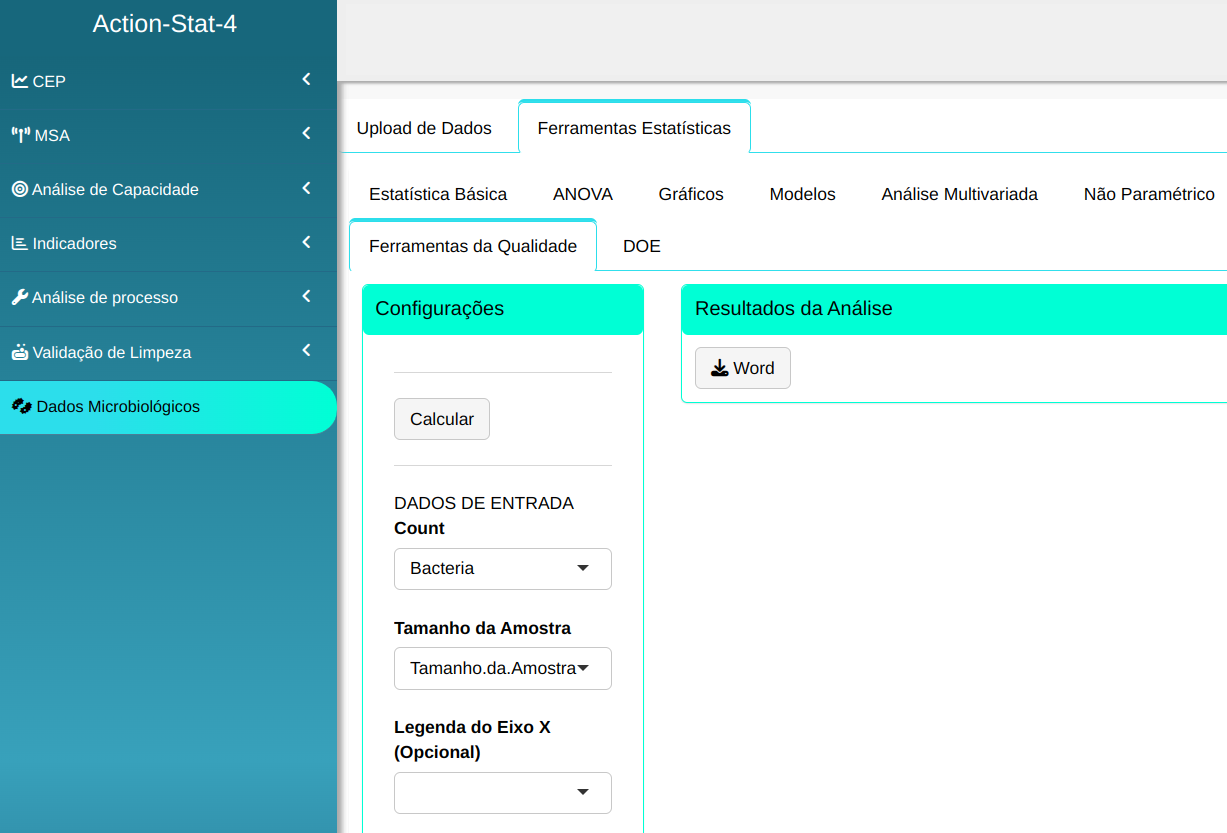The height and width of the screenshot is (833, 1227).
Task: Open the Legenda do Eixo X dropdown
Action: (x=502, y=792)
